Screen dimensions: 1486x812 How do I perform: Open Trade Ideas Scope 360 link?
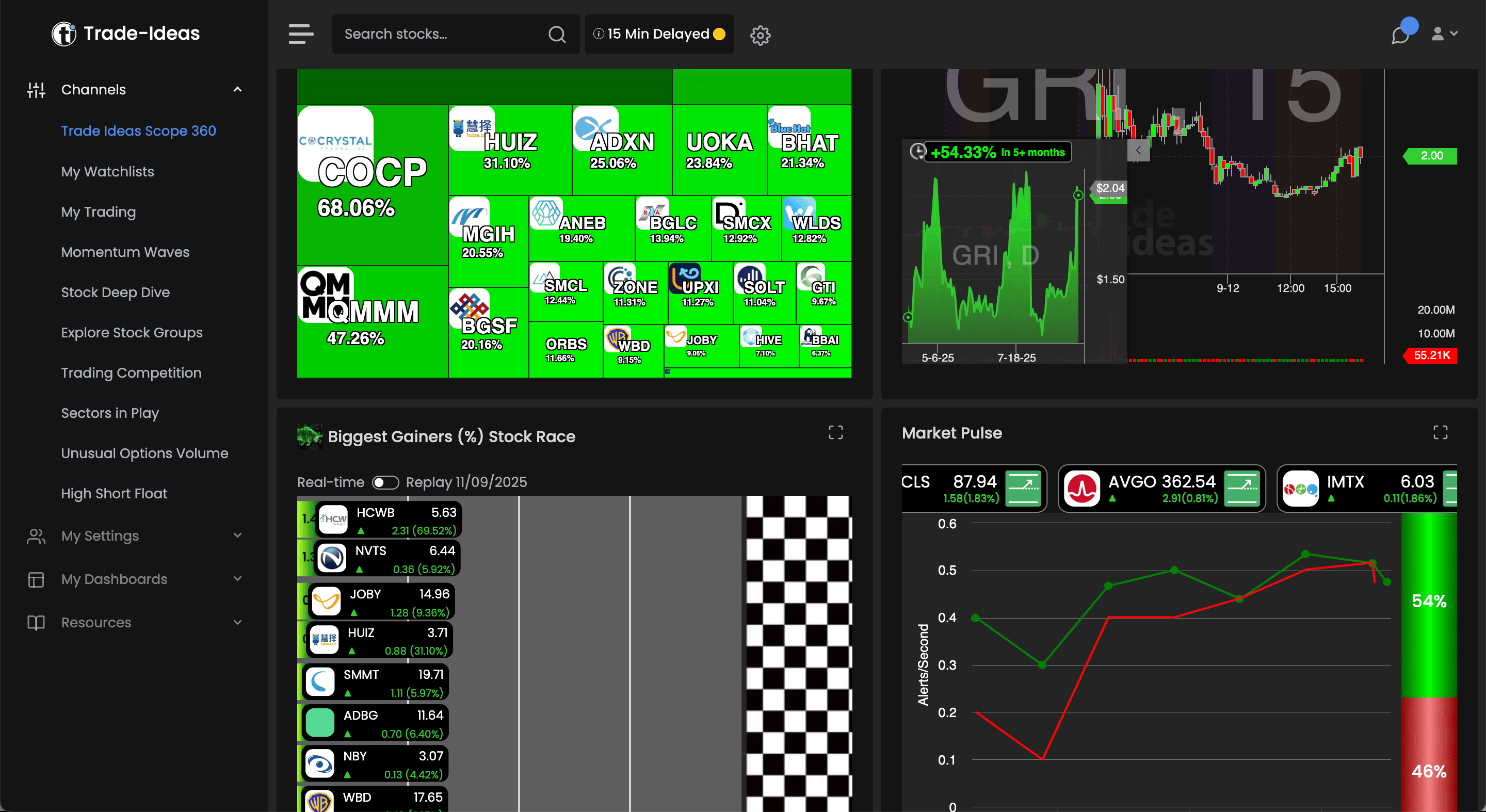pos(138,131)
